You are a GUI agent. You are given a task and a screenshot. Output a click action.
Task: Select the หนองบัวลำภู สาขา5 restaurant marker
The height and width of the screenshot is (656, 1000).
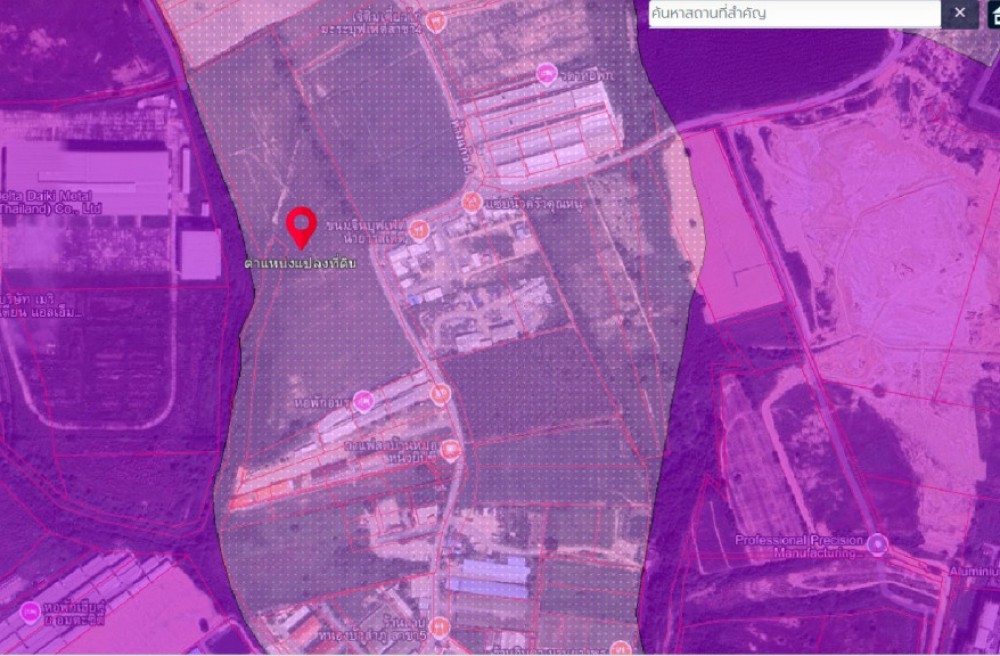(x=438, y=628)
